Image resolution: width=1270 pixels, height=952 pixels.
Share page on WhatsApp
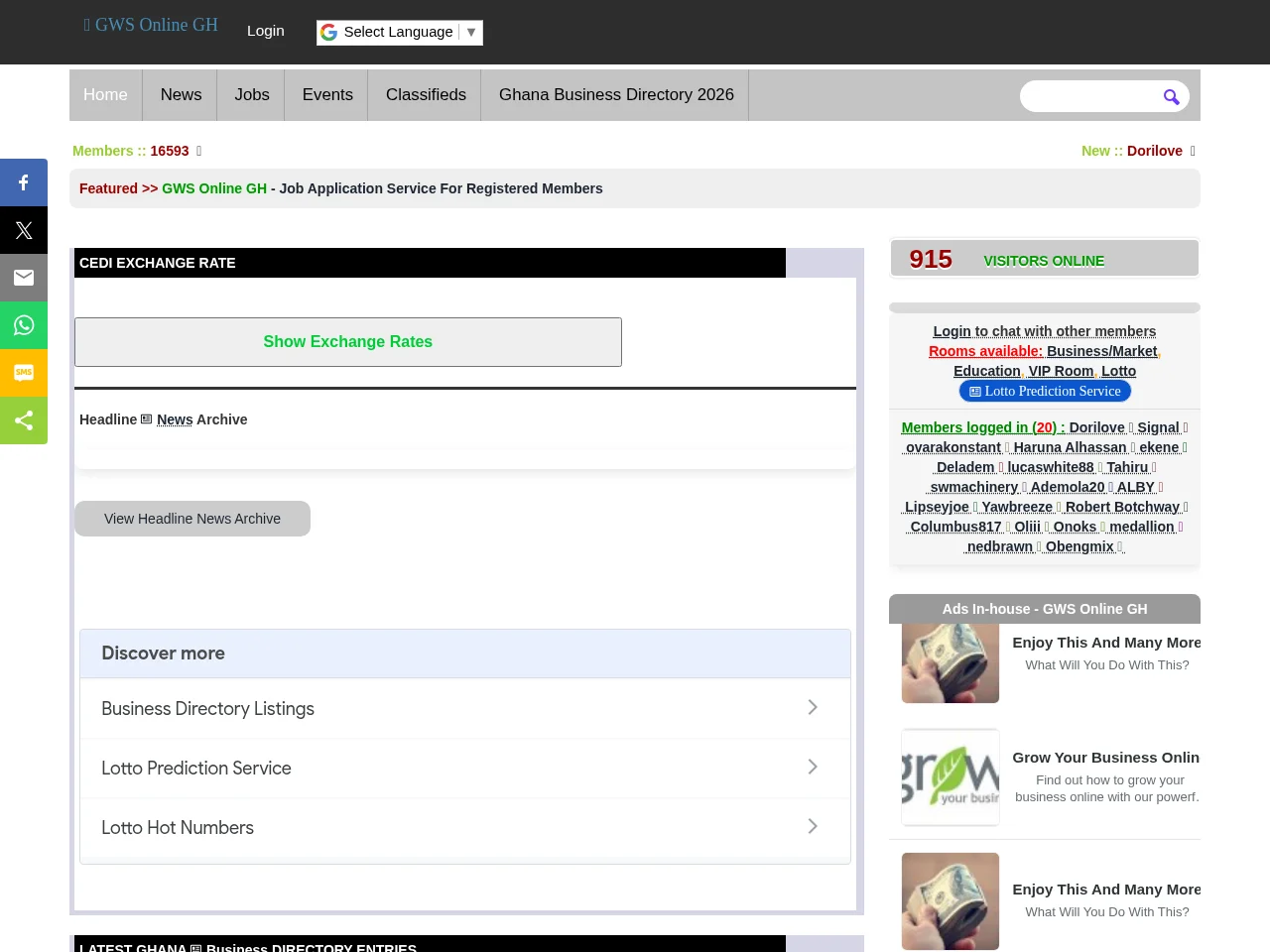tap(24, 325)
